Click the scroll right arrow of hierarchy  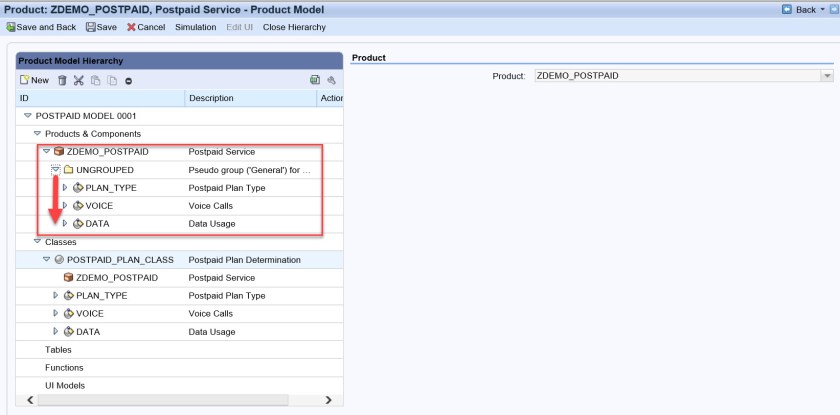pos(328,400)
